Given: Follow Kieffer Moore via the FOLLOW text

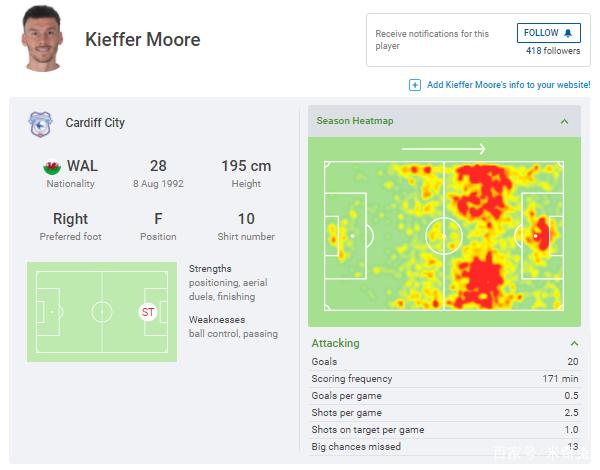Looking at the screenshot, I should coord(541,33).
